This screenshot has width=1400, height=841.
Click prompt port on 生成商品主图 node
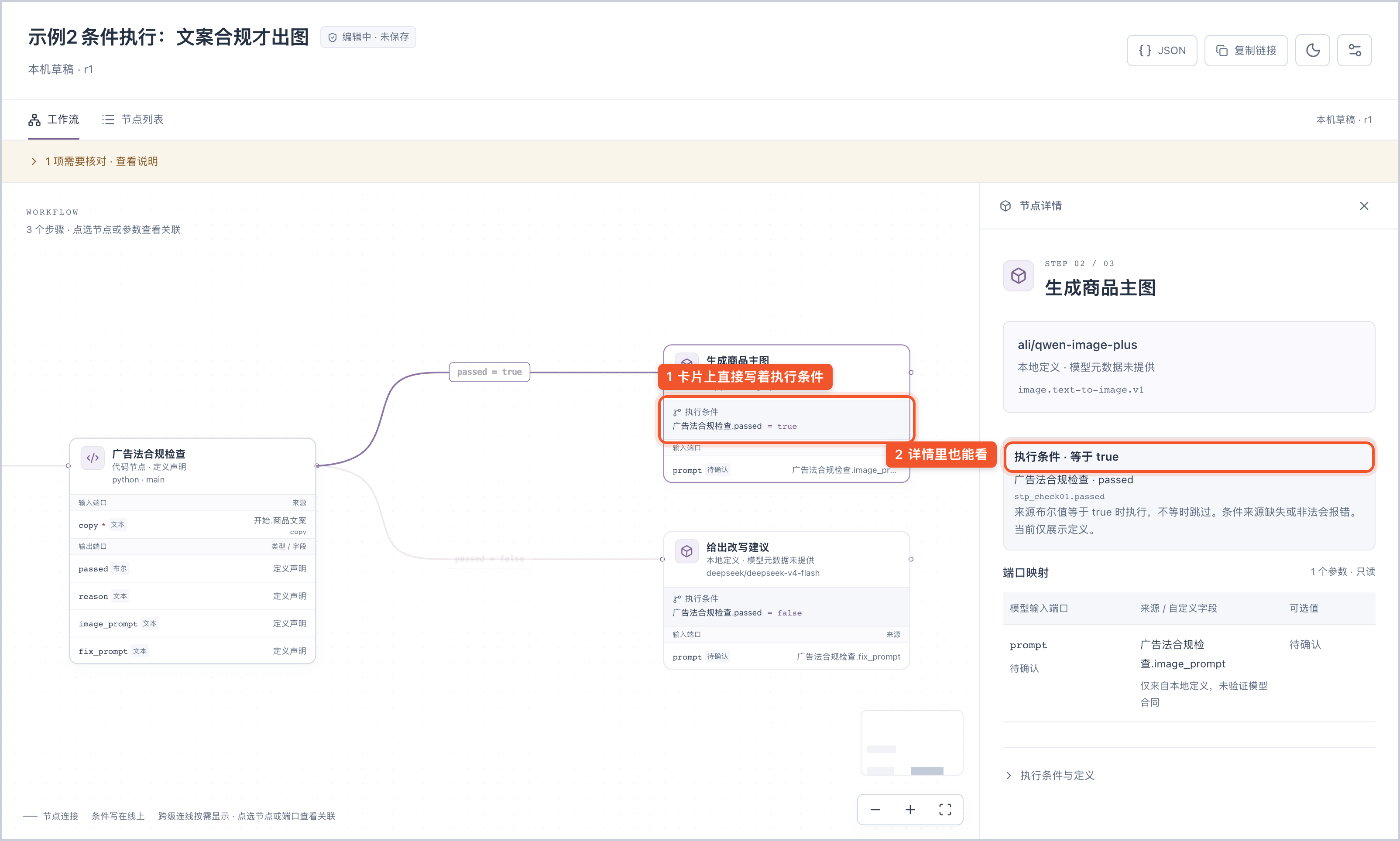[x=786, y=470]
